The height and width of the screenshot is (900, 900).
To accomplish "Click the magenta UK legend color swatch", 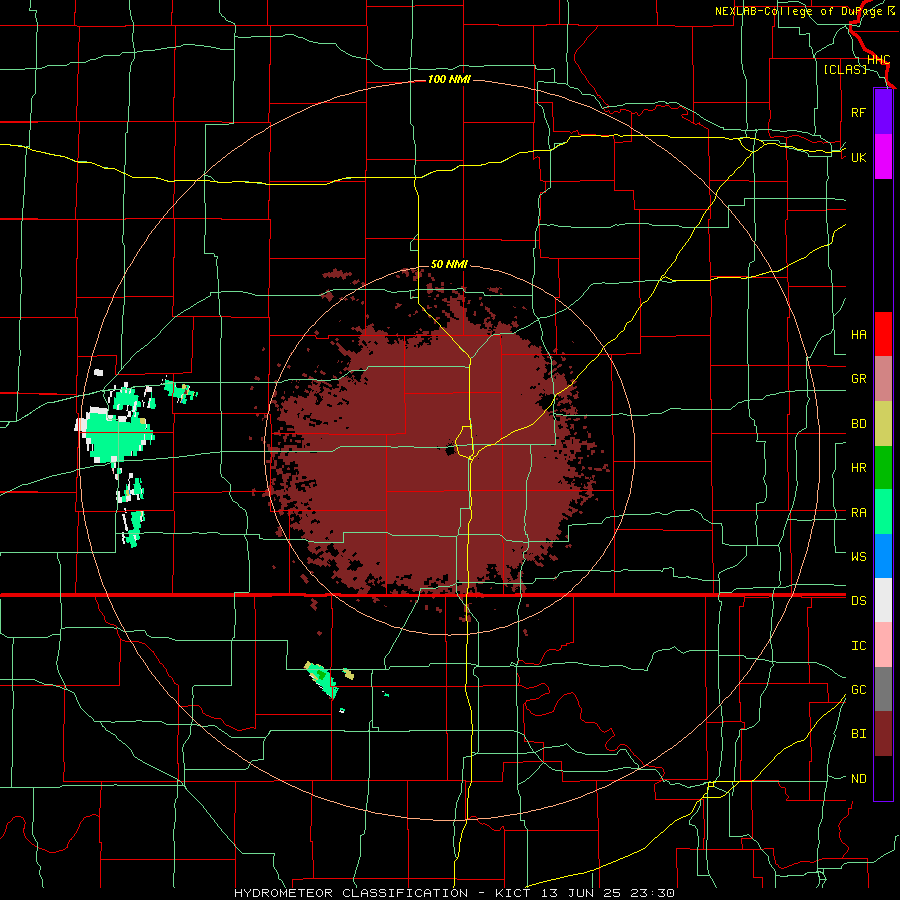I will point(883,157).
